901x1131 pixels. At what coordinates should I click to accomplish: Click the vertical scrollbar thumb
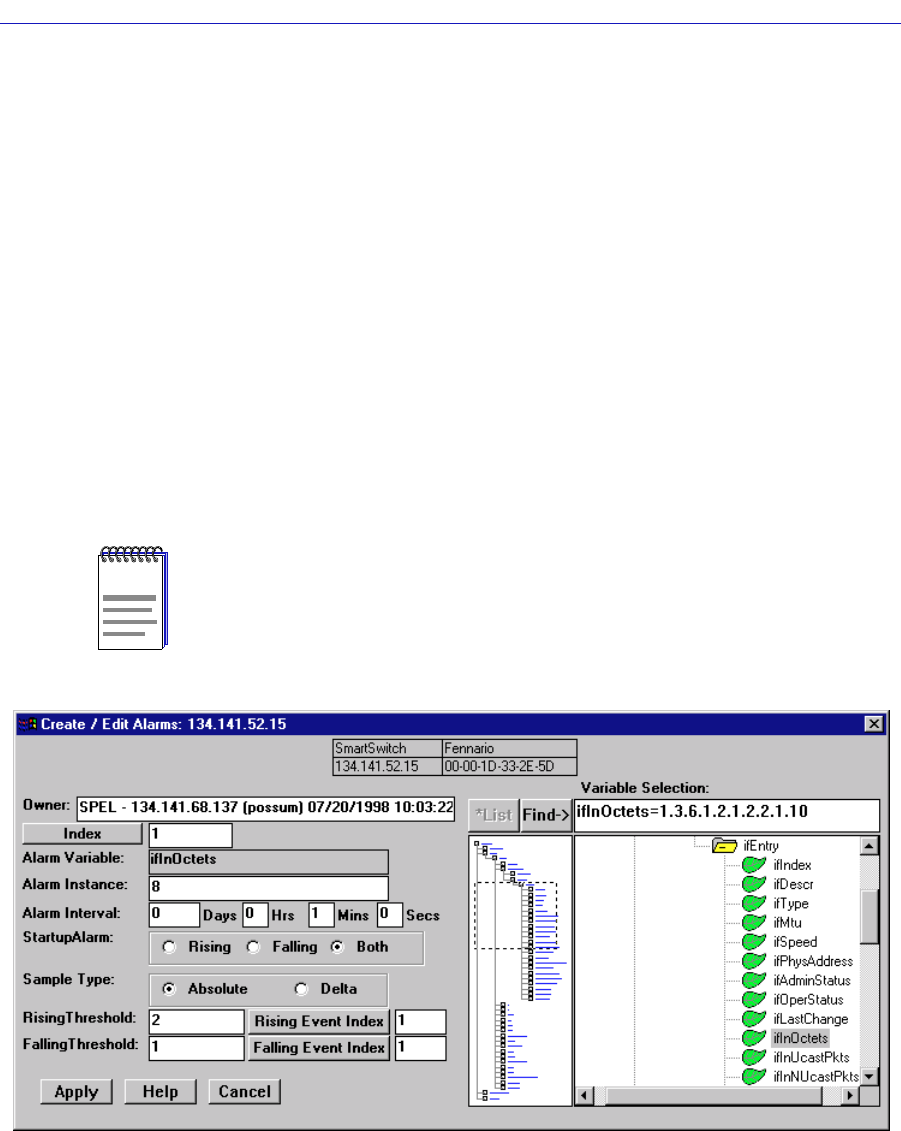coord(869,916)
